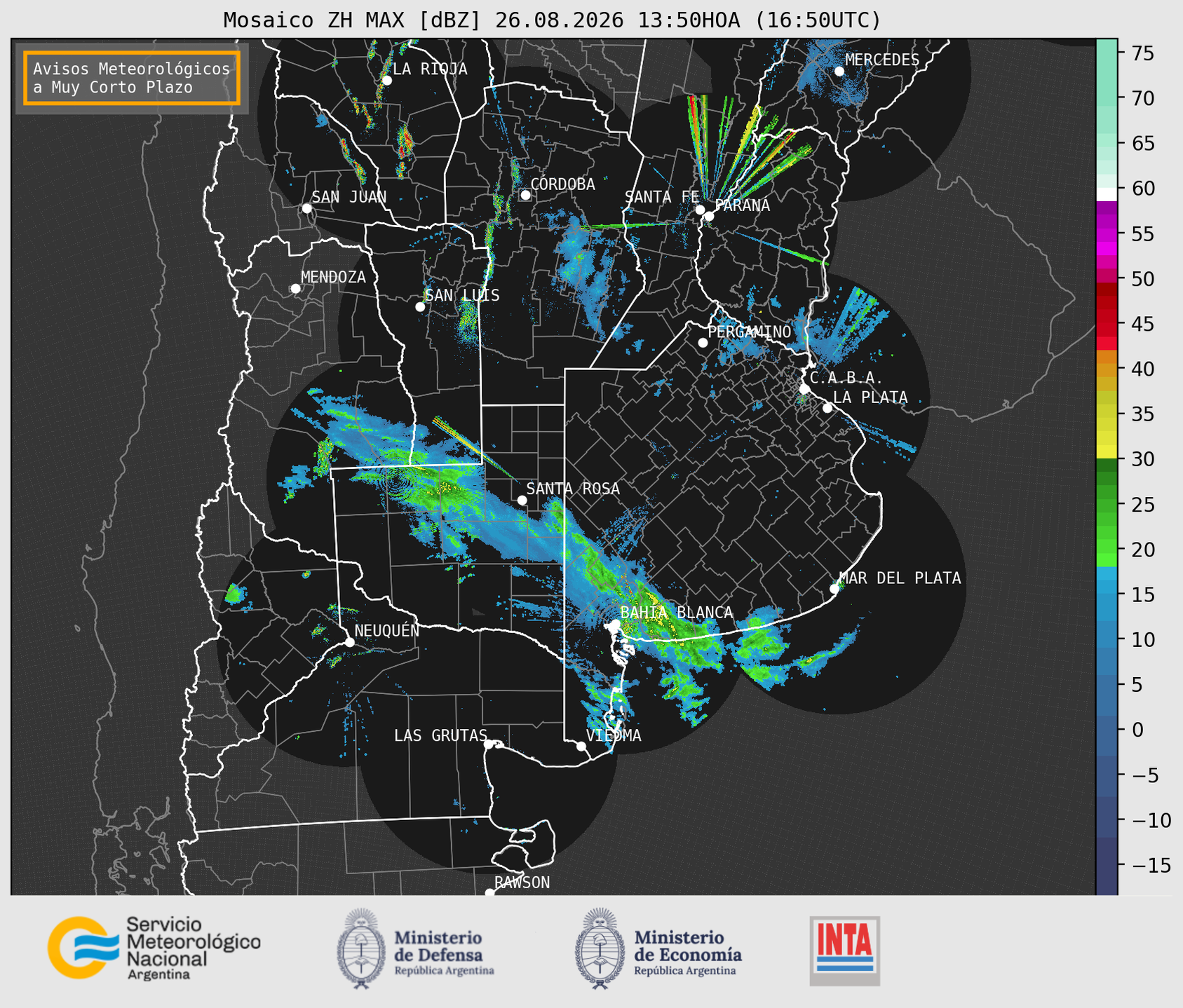The height and width of the screenshot is (1008, 1183).
Task: Click the La Rioja city marker
Action: pyautogui.click(x=386, y=81)
